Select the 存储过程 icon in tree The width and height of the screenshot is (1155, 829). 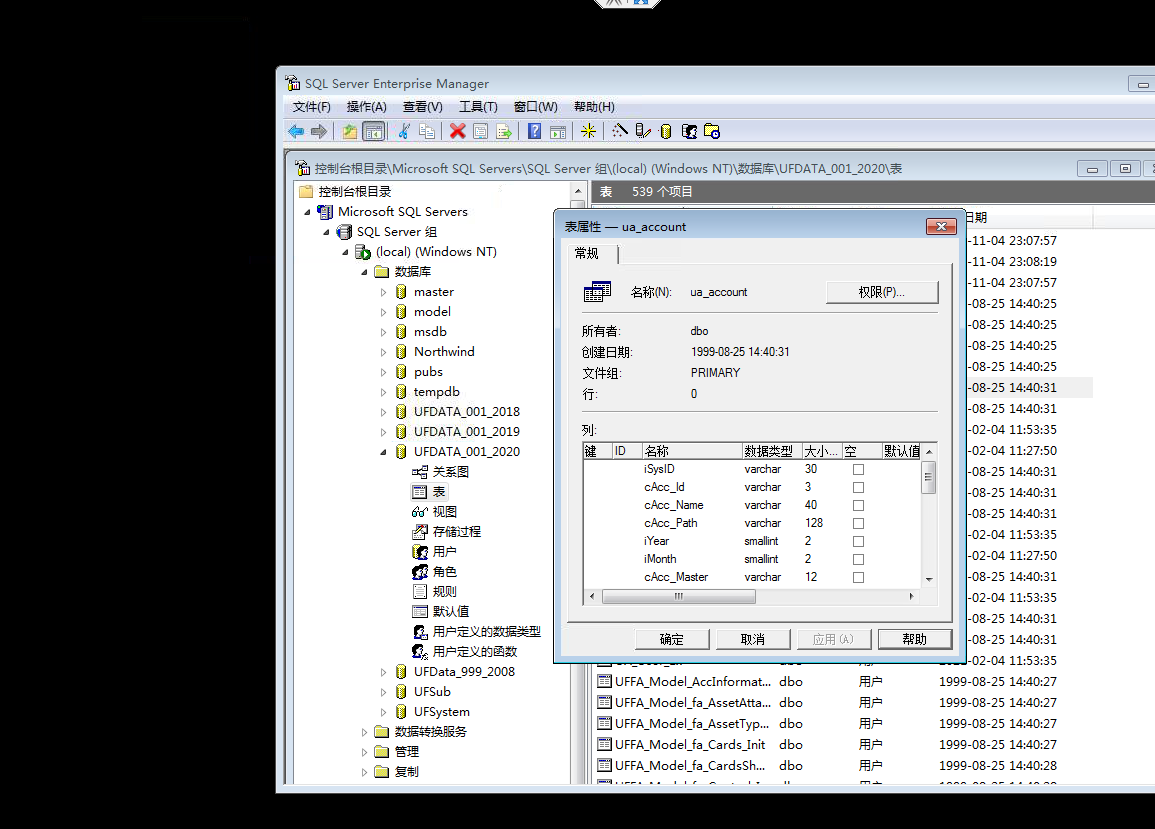tap(420, 531)
